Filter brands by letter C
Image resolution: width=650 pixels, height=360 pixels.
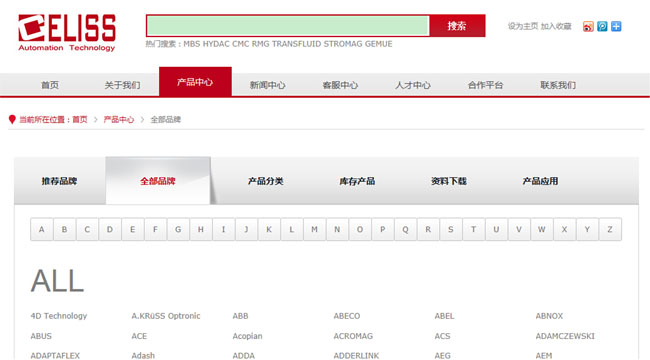87,229
